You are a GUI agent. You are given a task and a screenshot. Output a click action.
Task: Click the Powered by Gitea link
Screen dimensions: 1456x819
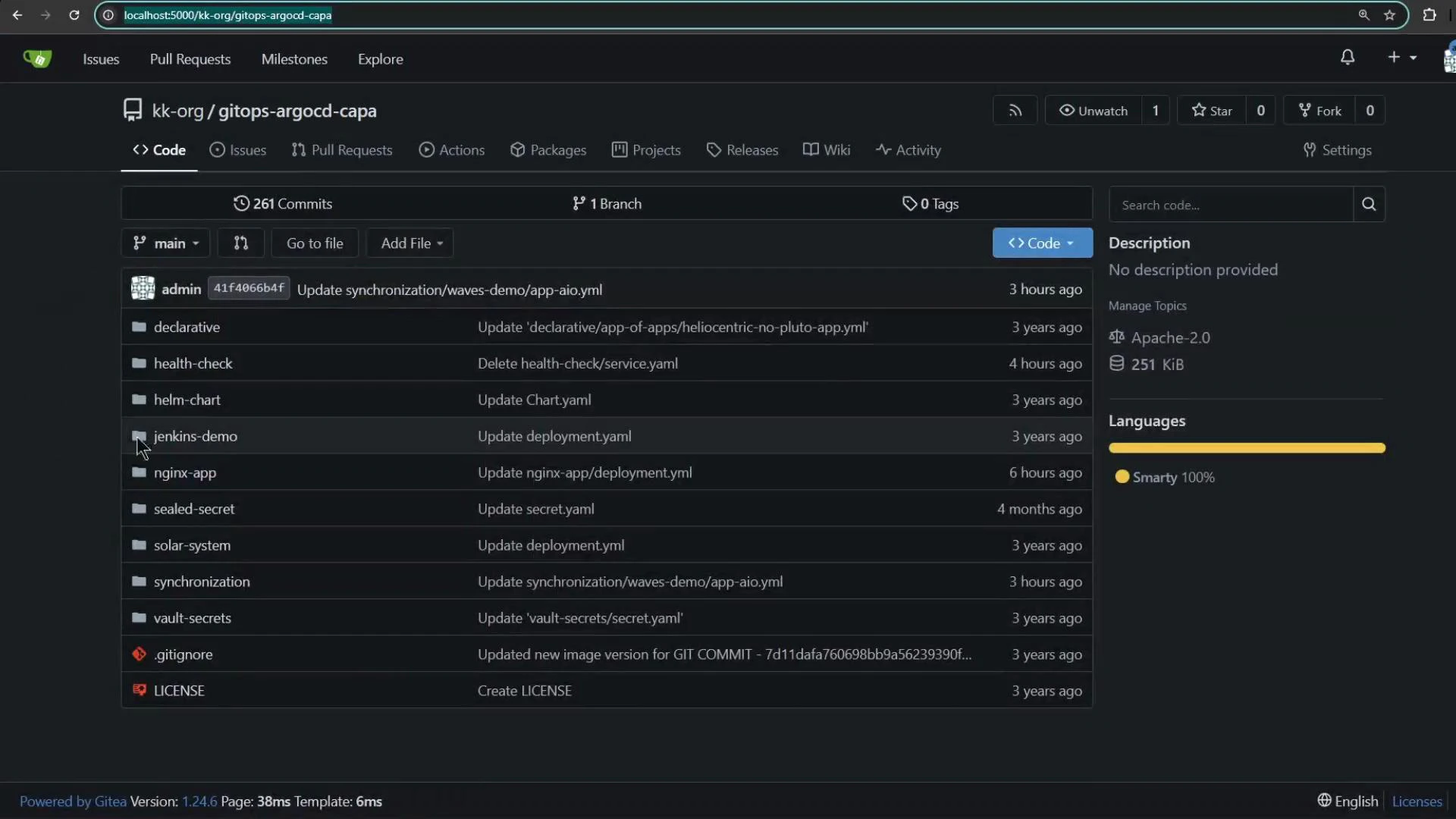(73, 801)
